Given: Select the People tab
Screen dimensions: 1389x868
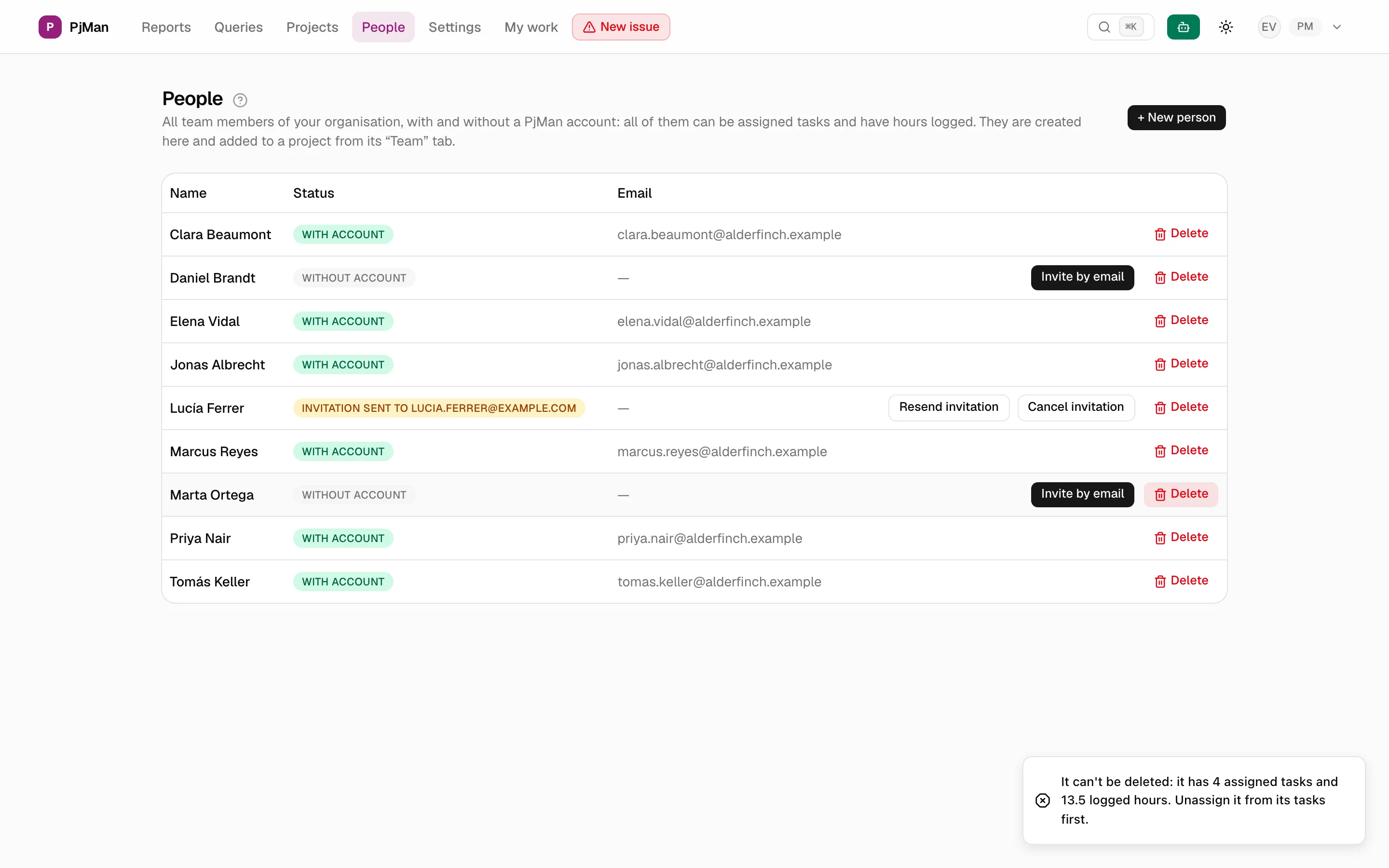Looking at the screenshot, I should coord(383,27).
